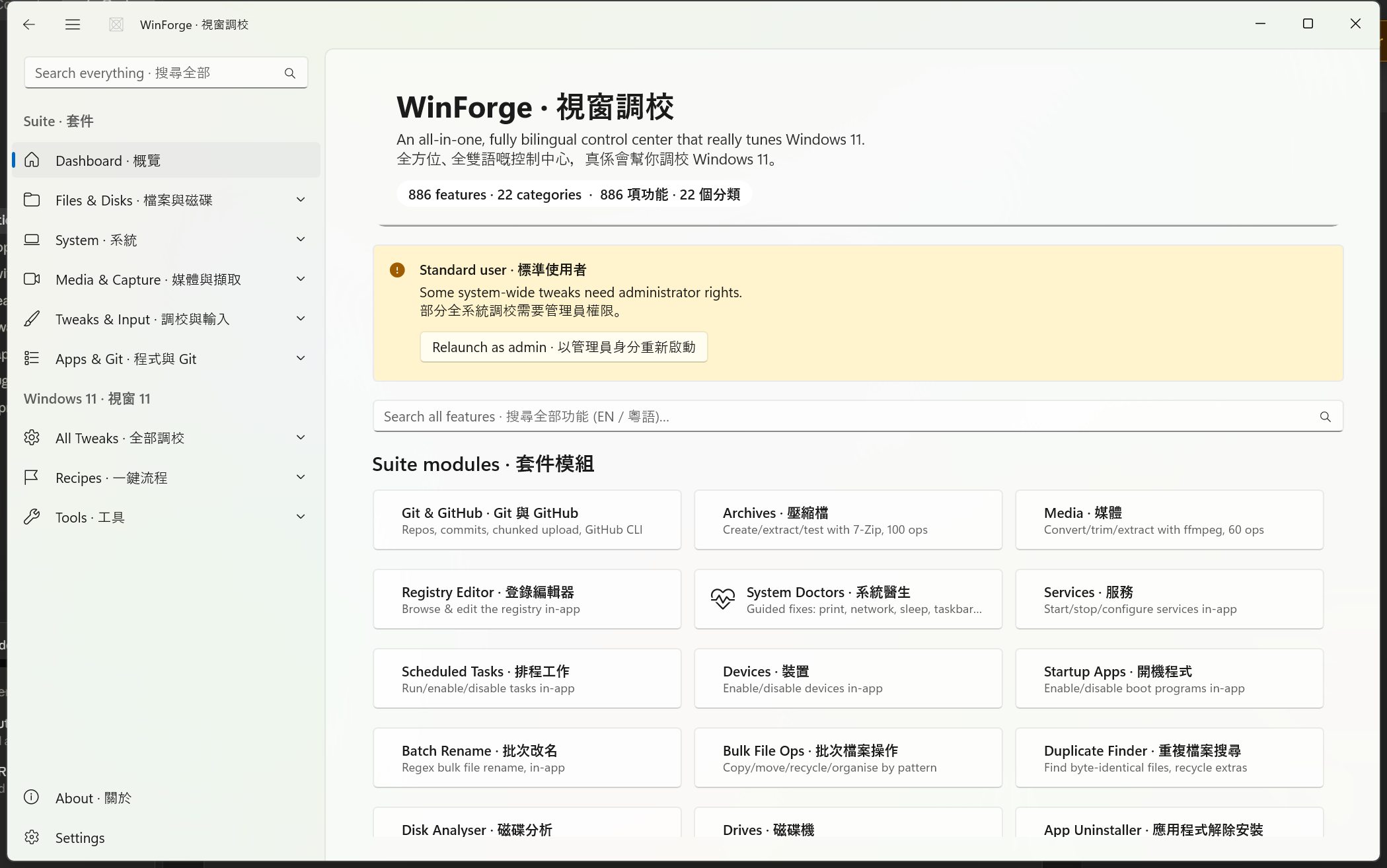Expand the All Tweaks chevron
This screenshot has height=868, width=1387.
tap(301, 438)
